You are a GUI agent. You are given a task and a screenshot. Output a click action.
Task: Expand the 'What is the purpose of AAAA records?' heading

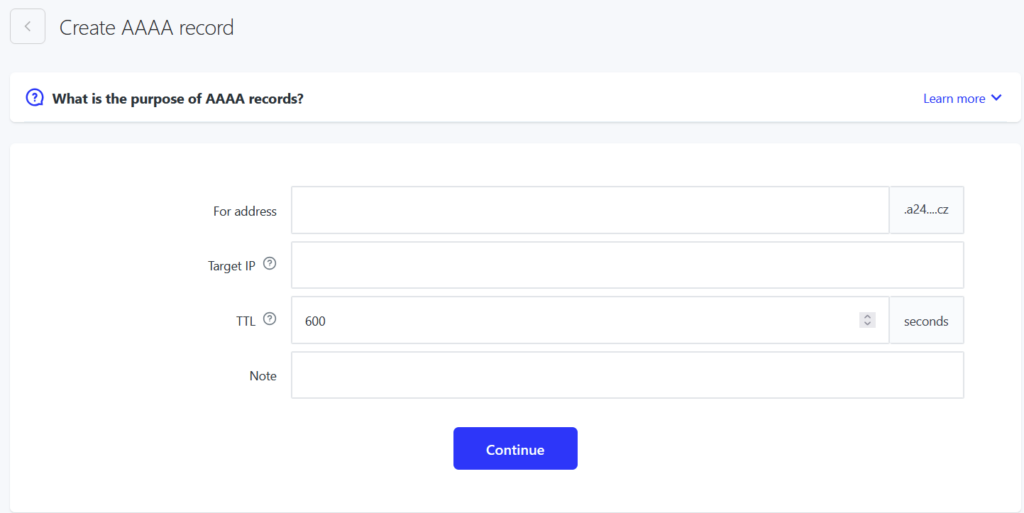178,99
